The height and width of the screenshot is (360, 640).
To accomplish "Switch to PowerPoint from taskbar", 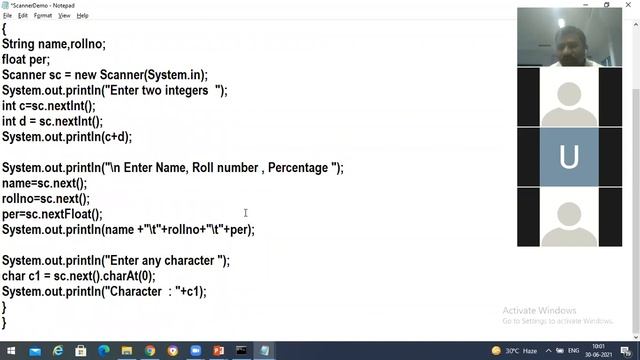I will [x=218, y=351].
